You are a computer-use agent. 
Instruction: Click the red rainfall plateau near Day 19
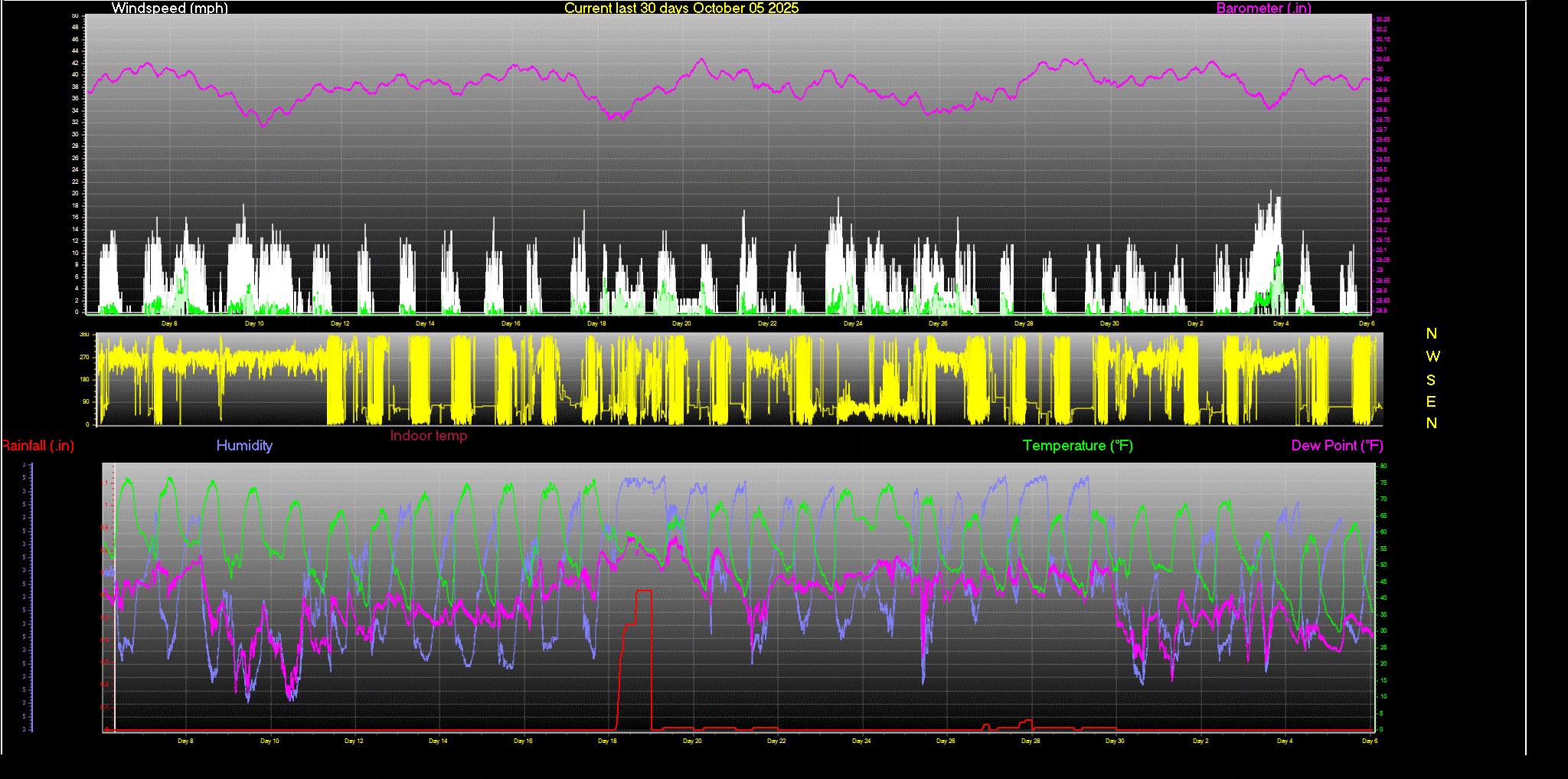pyautogui.click(x=643, y=591)
